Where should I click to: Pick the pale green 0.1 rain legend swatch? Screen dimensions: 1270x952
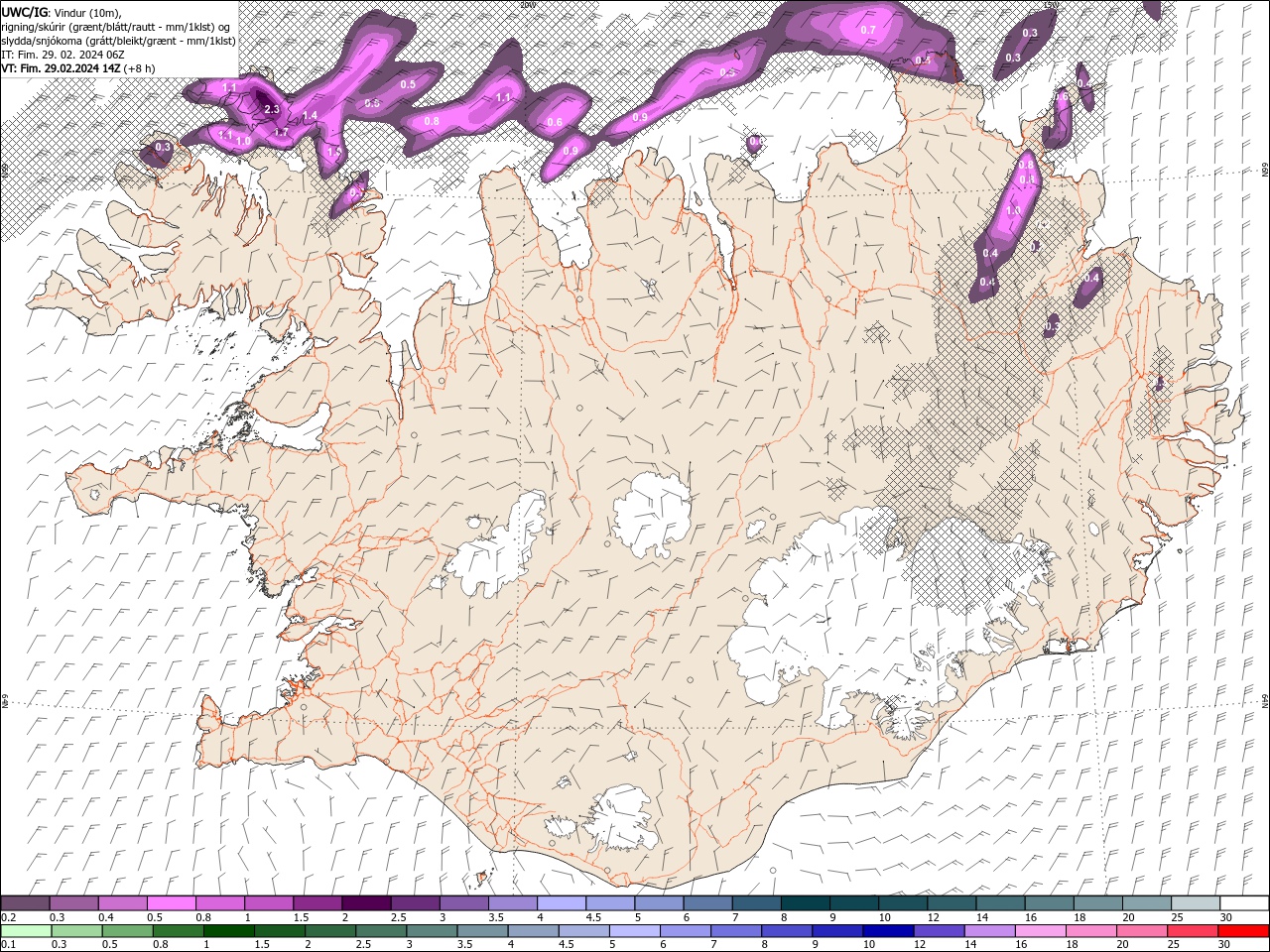(x=25, y=931)
